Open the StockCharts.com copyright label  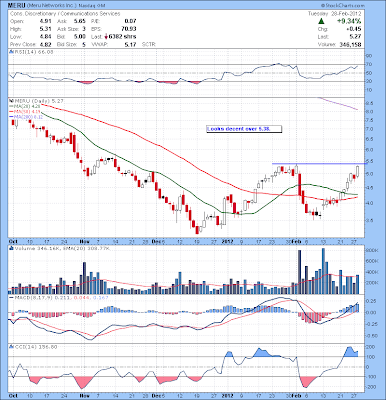click(343, 6)
